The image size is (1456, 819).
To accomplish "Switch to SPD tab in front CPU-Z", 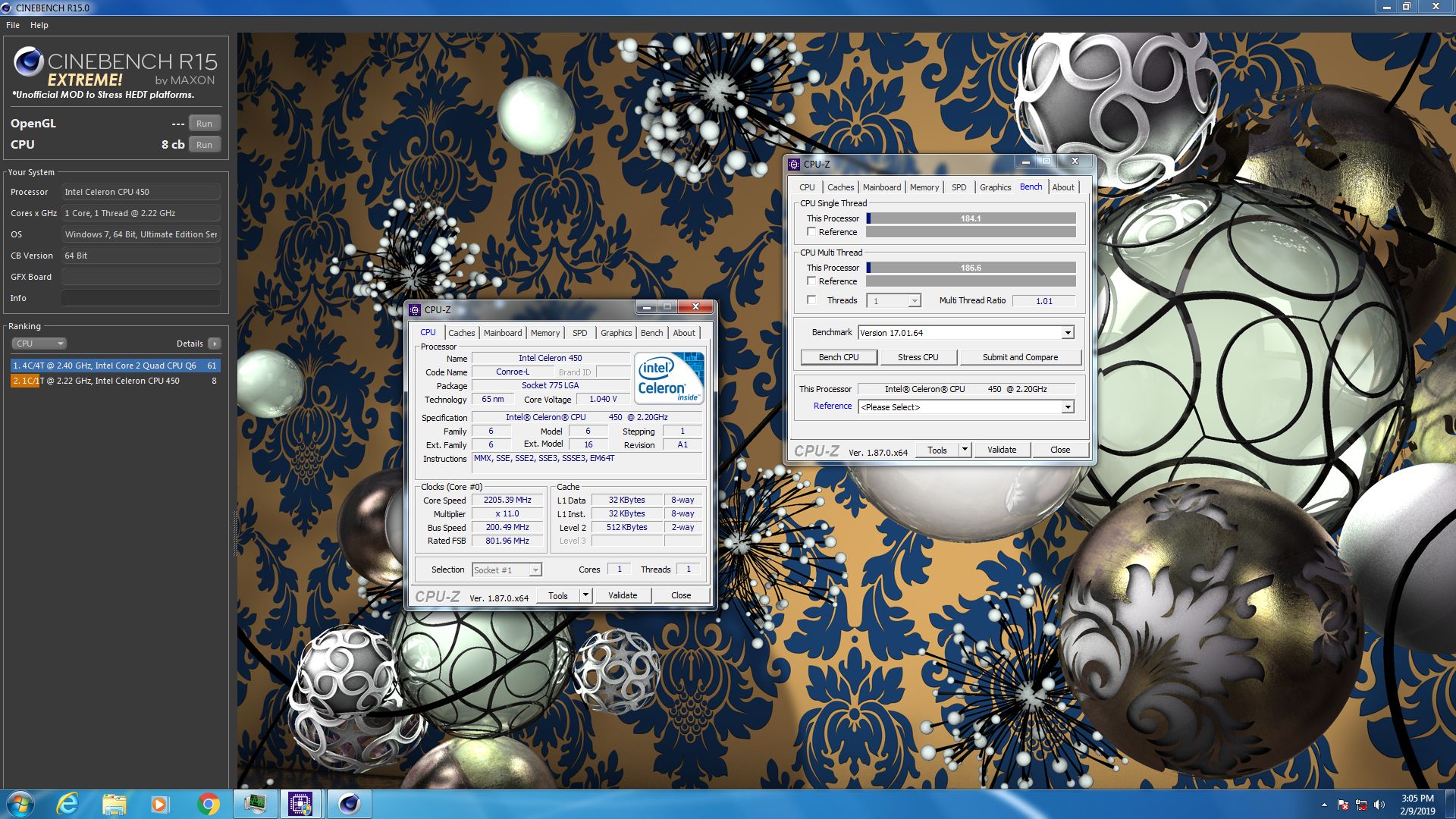I will point(579,333).
